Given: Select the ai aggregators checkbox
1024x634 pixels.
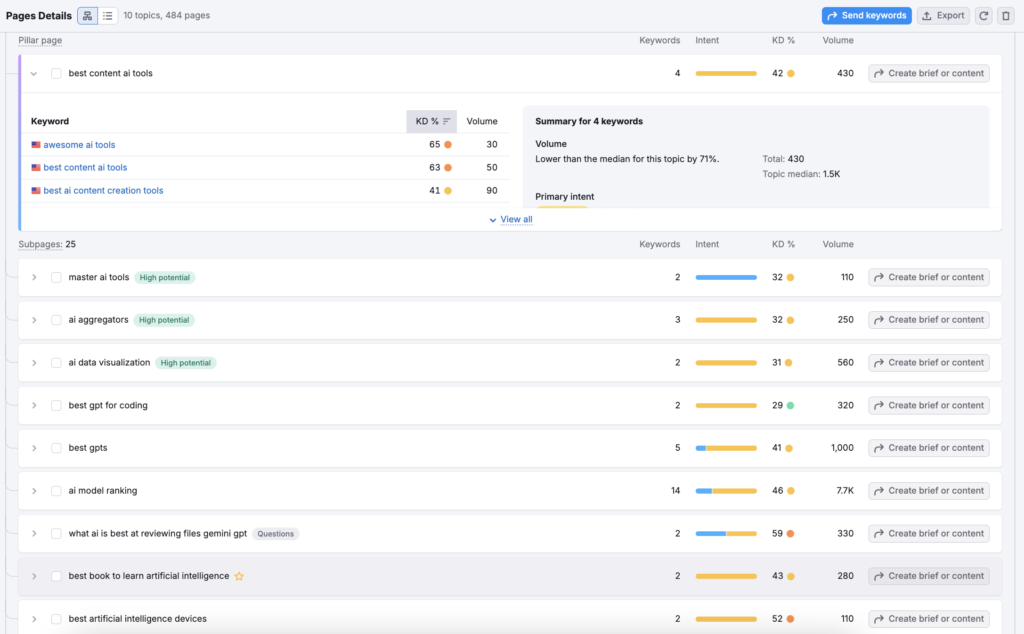Looking at the screenshot, I should point(56,320).
